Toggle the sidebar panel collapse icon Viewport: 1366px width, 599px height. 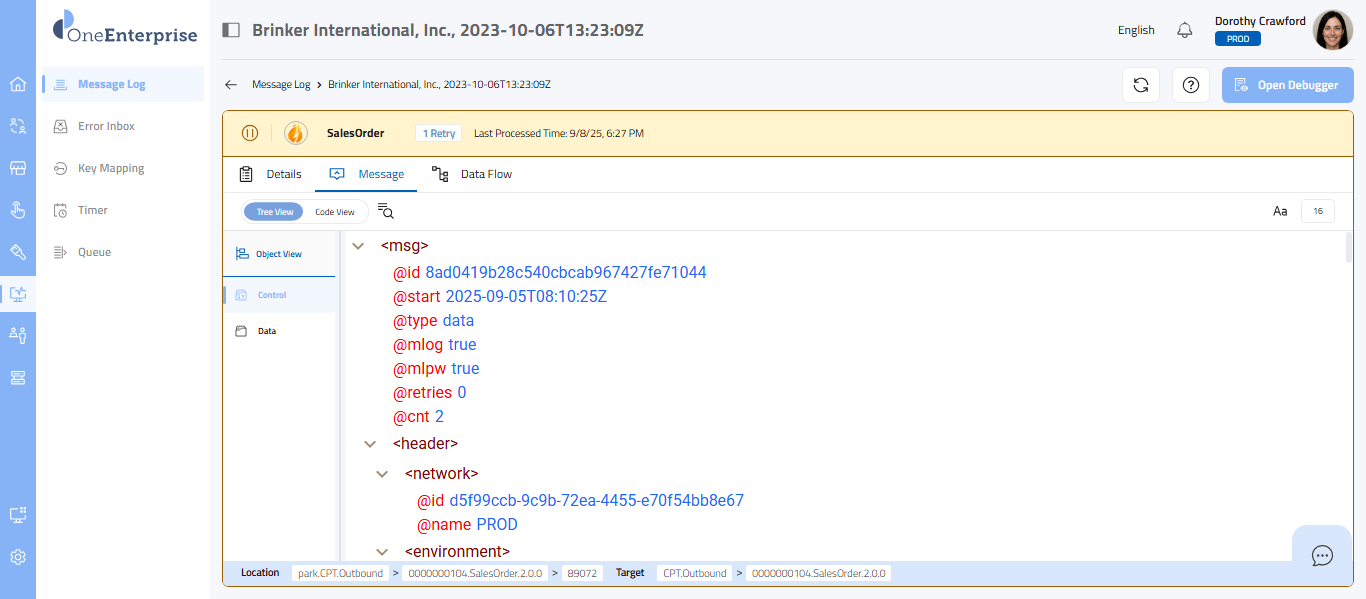point(231,30)
